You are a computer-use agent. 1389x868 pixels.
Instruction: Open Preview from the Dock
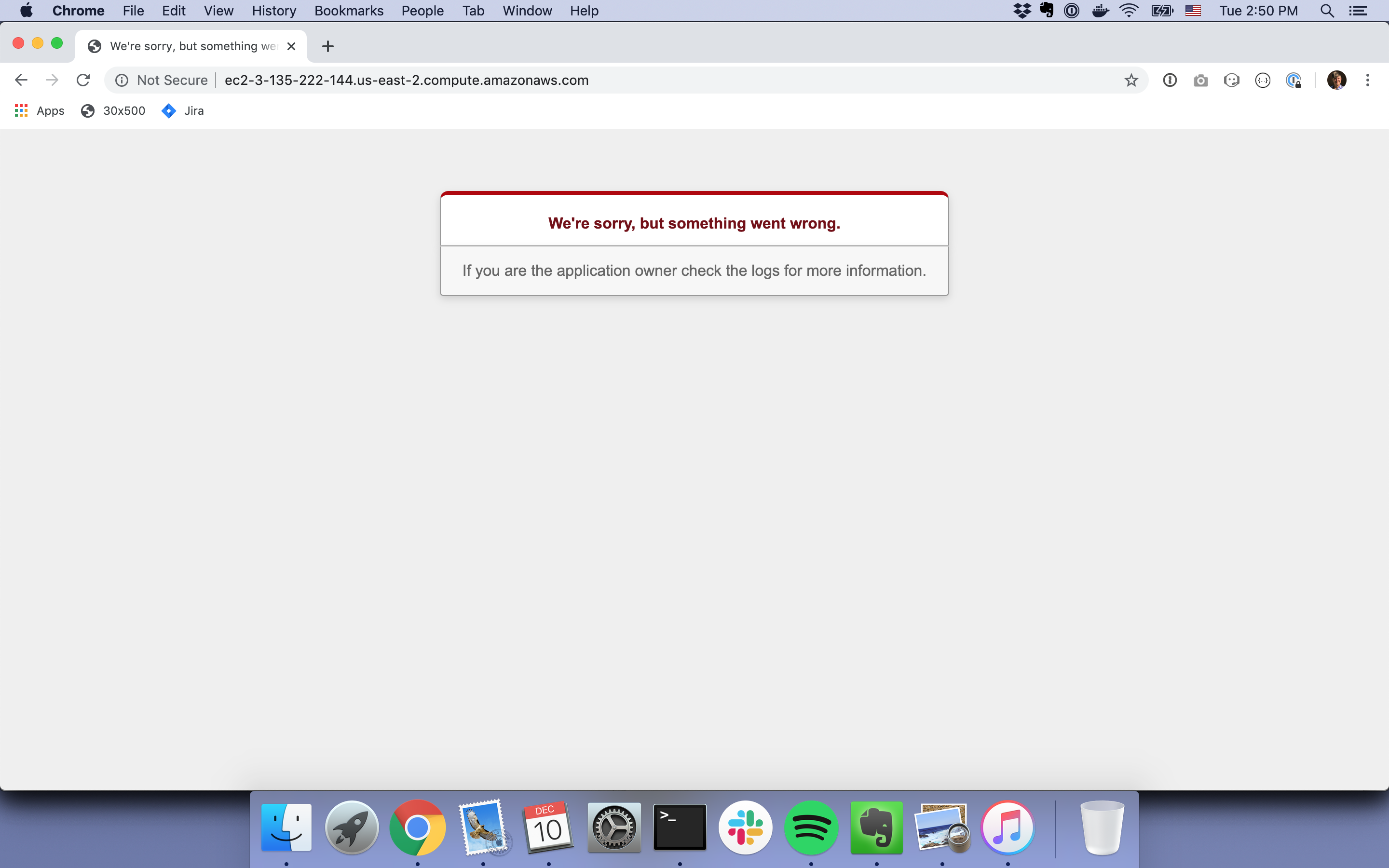tap(942, 827)
